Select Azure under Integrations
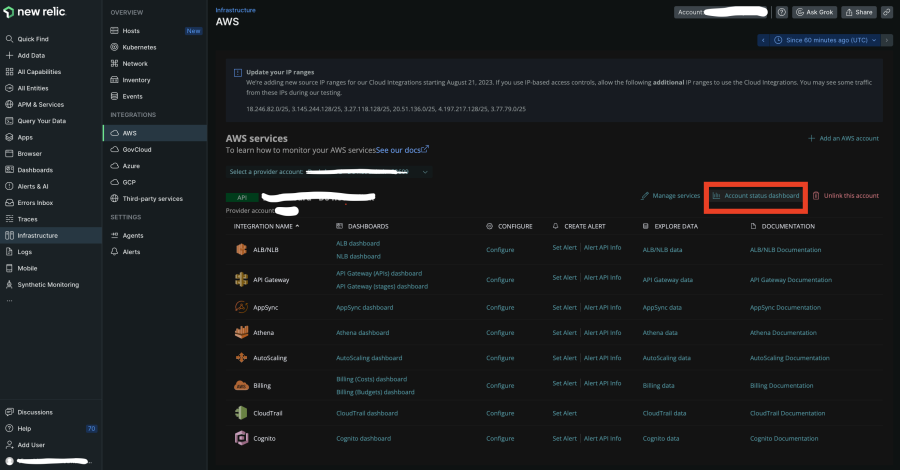Image resolution: width=900 pixels, height=470 pixels. click(133, 166)
